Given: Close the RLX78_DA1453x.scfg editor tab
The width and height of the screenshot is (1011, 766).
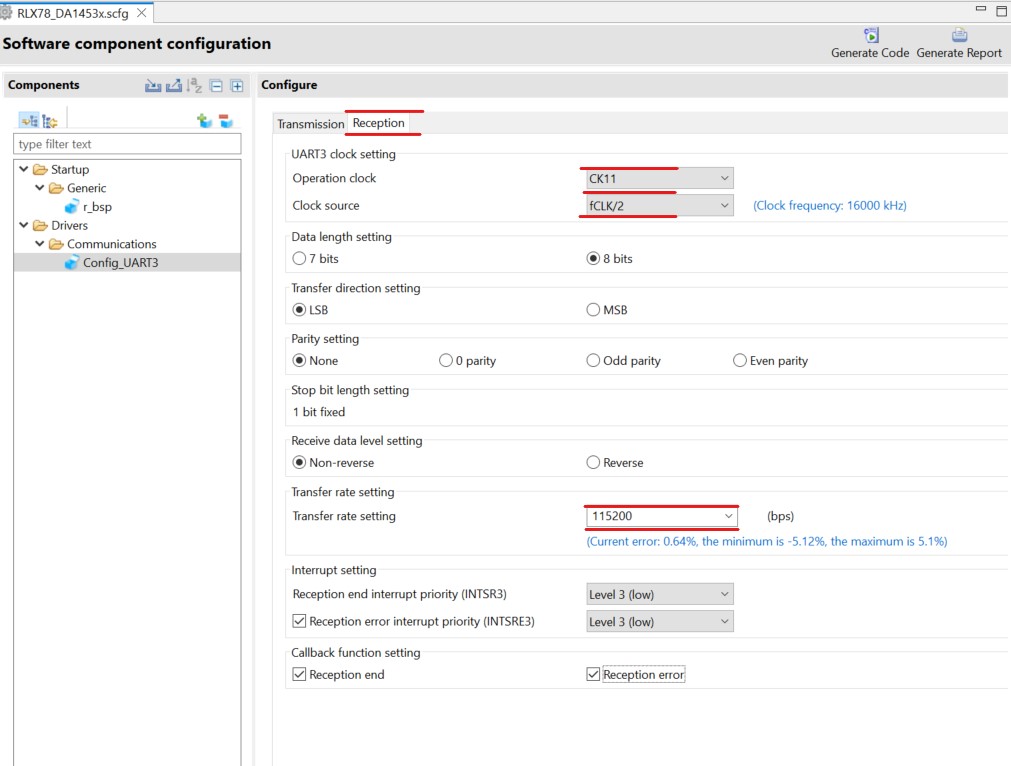Looking at the screenshot, I should point(142,13).
